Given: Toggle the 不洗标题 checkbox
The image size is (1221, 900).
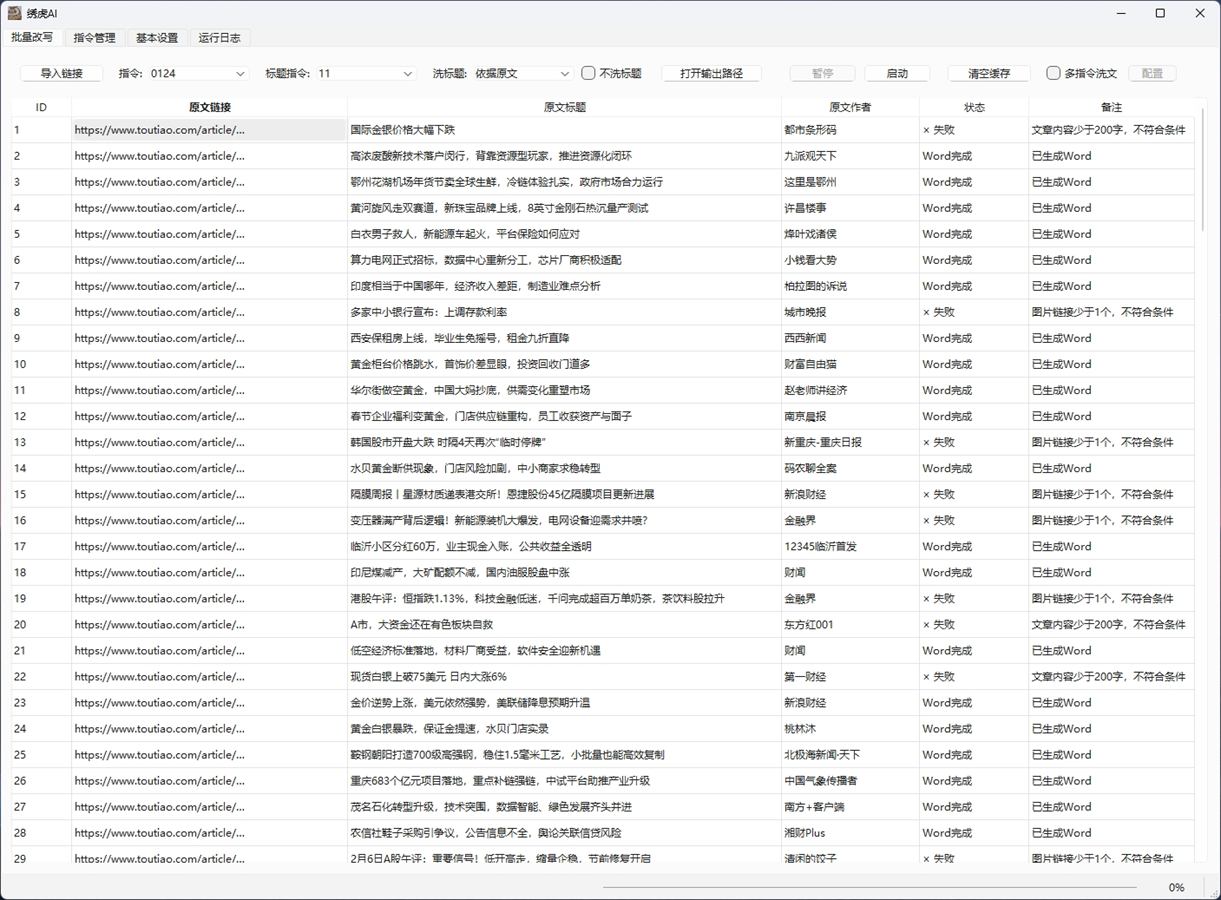Looking at the screenshot, I should pyautogui.click(x=589, y=73).
